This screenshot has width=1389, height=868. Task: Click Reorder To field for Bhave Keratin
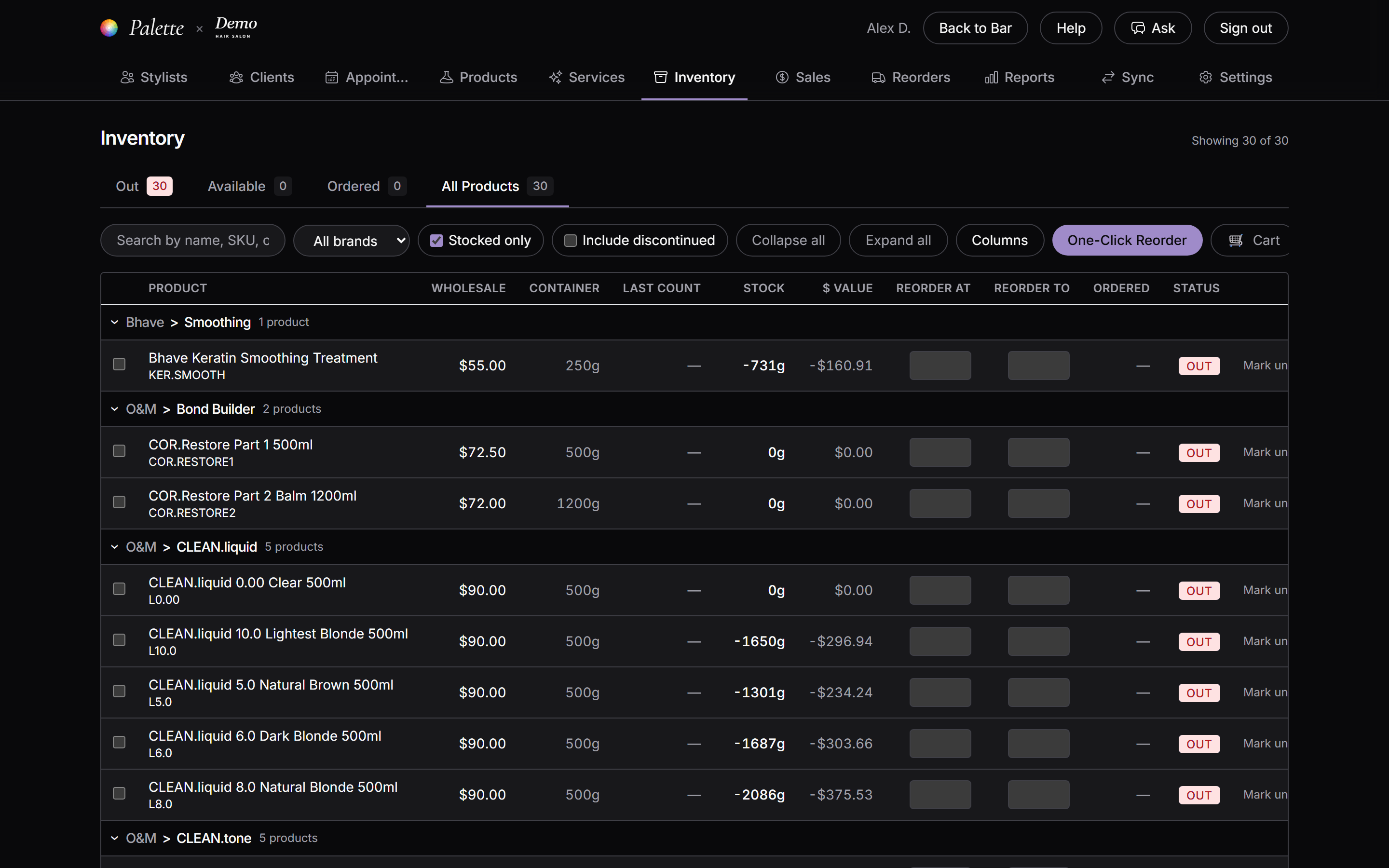click(1038, 366)
